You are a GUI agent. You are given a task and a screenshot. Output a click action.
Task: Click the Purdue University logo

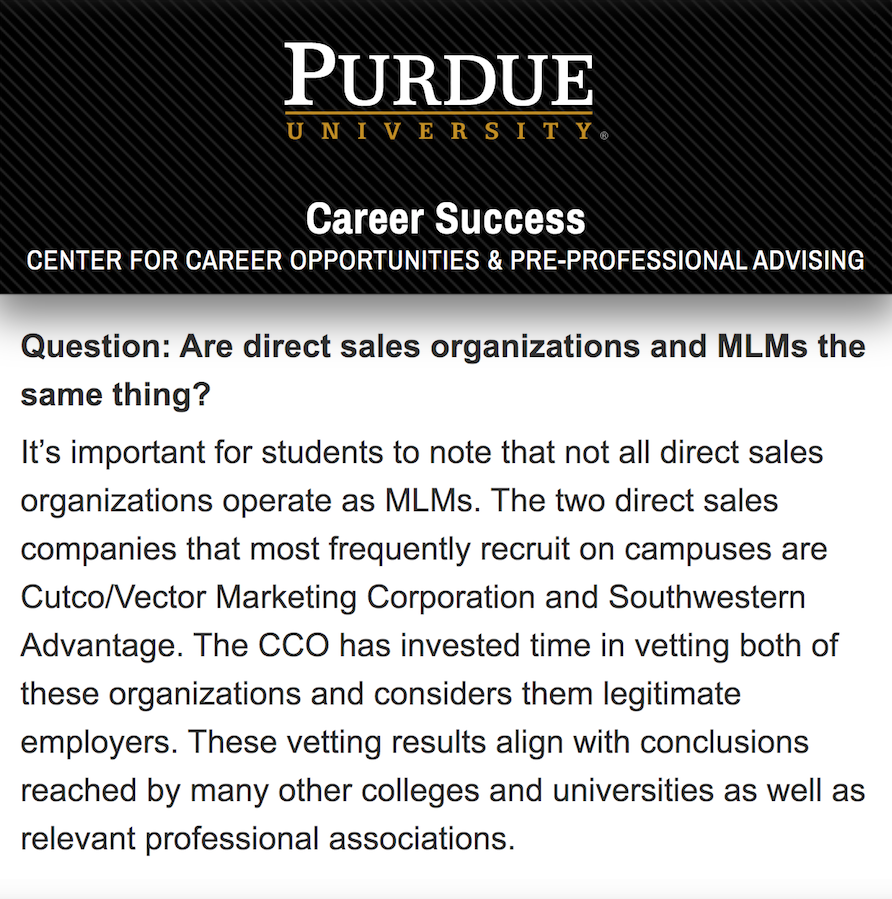point(446,91)
